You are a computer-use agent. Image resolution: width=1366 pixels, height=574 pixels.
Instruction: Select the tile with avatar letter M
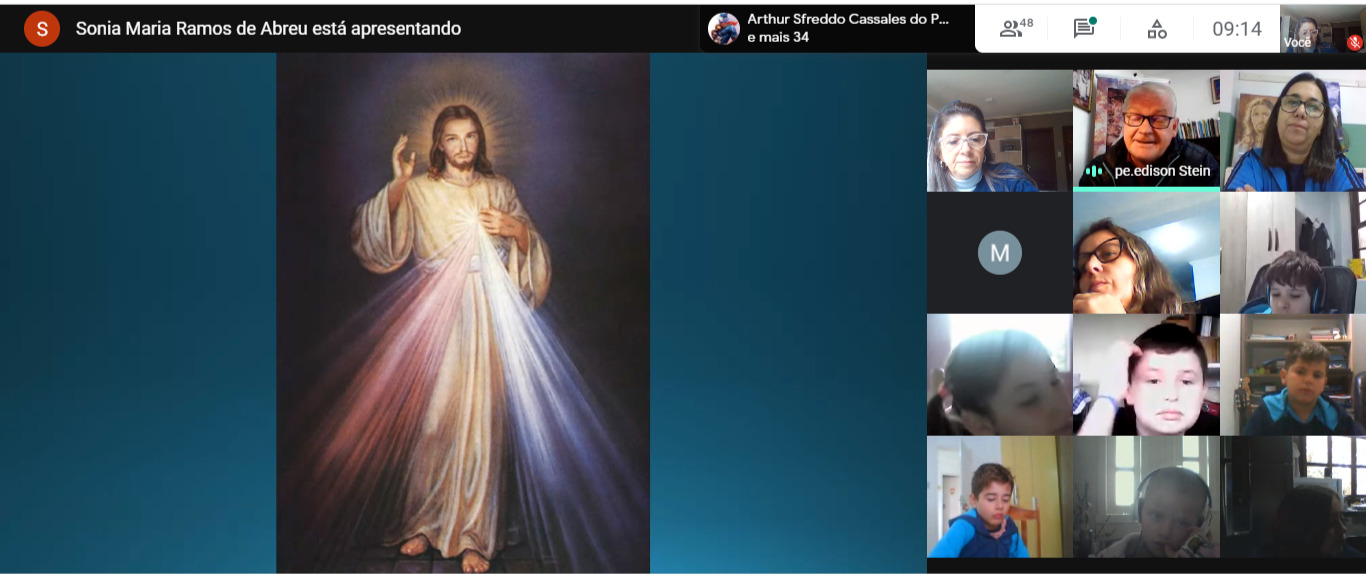click(x=999, y=252)
